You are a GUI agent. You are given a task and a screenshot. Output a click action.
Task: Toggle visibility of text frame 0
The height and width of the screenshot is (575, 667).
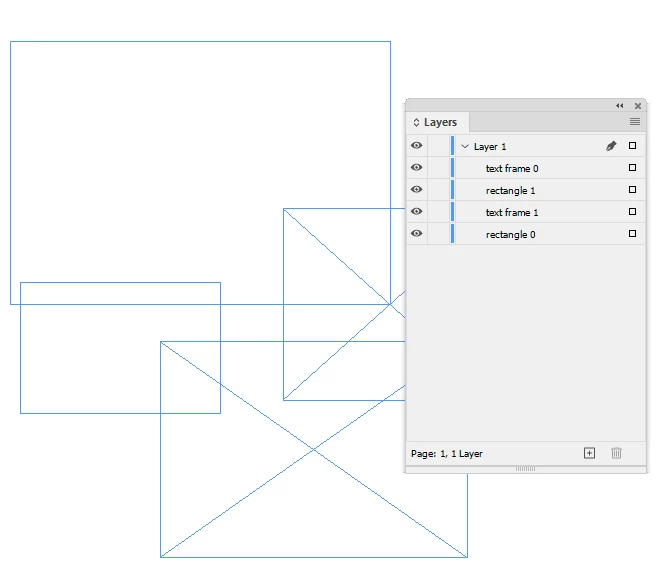point(417,168)
